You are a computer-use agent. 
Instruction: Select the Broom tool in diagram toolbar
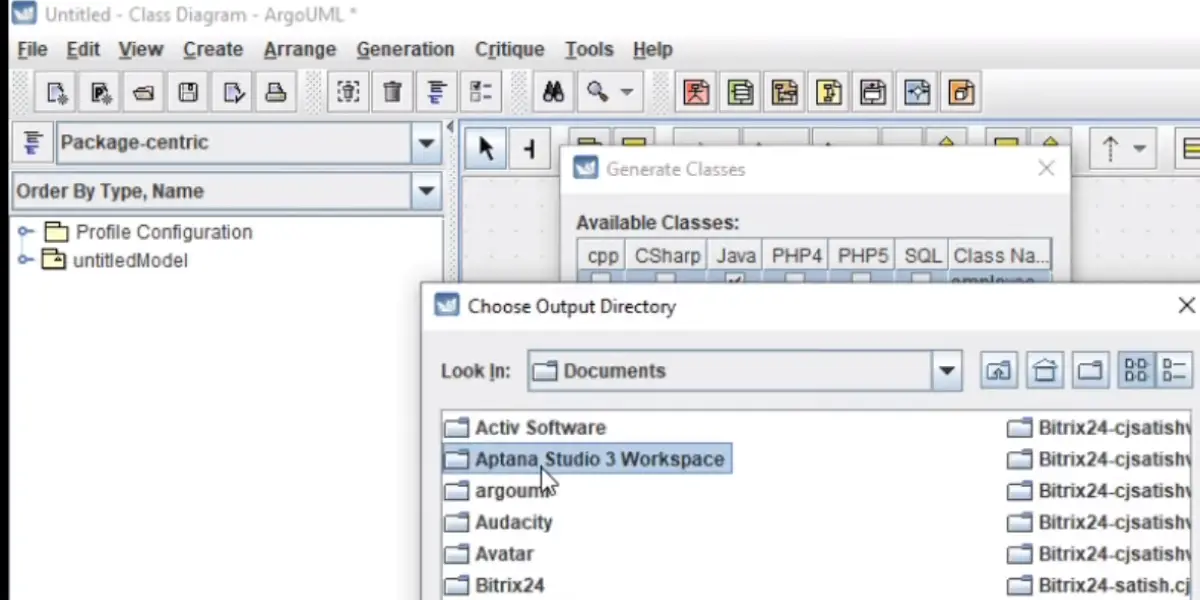pos(530,149)
